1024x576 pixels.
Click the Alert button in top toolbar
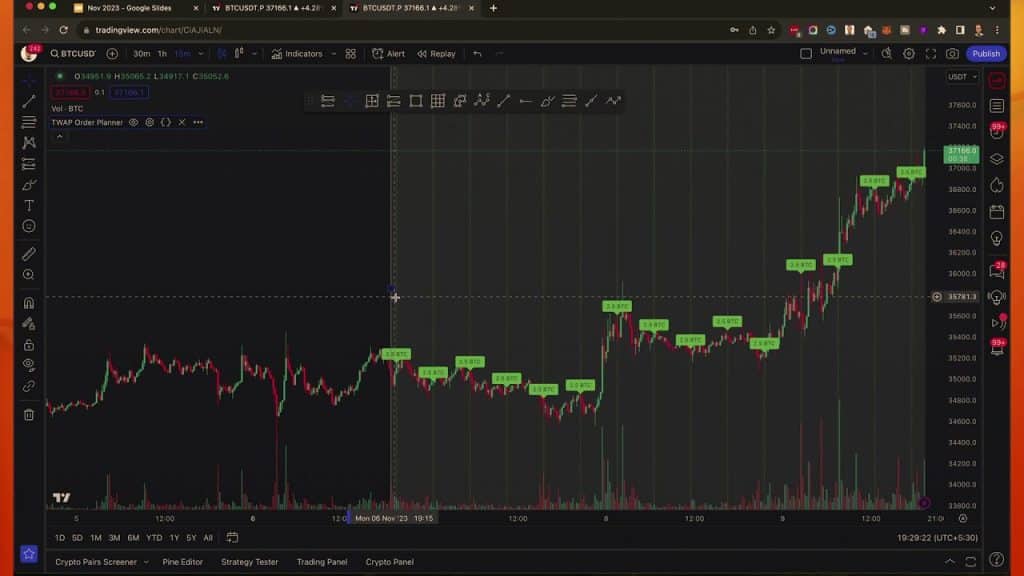[x=389, y=54]
